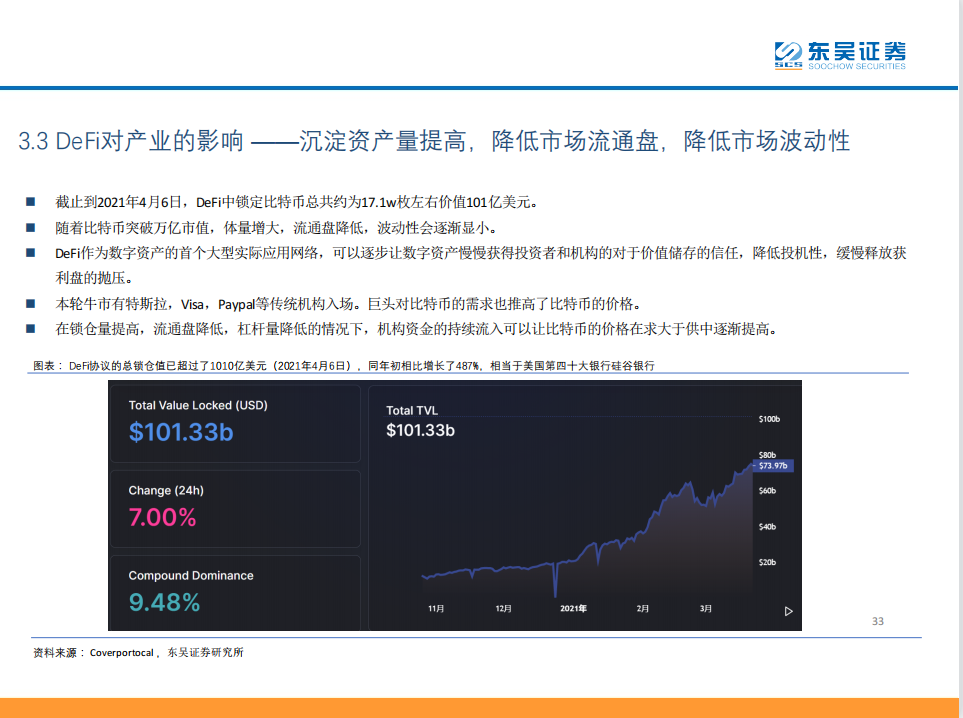Expand the 3月 axis section
The width and height of the screenshot is (963, 718).
(705, 607)
